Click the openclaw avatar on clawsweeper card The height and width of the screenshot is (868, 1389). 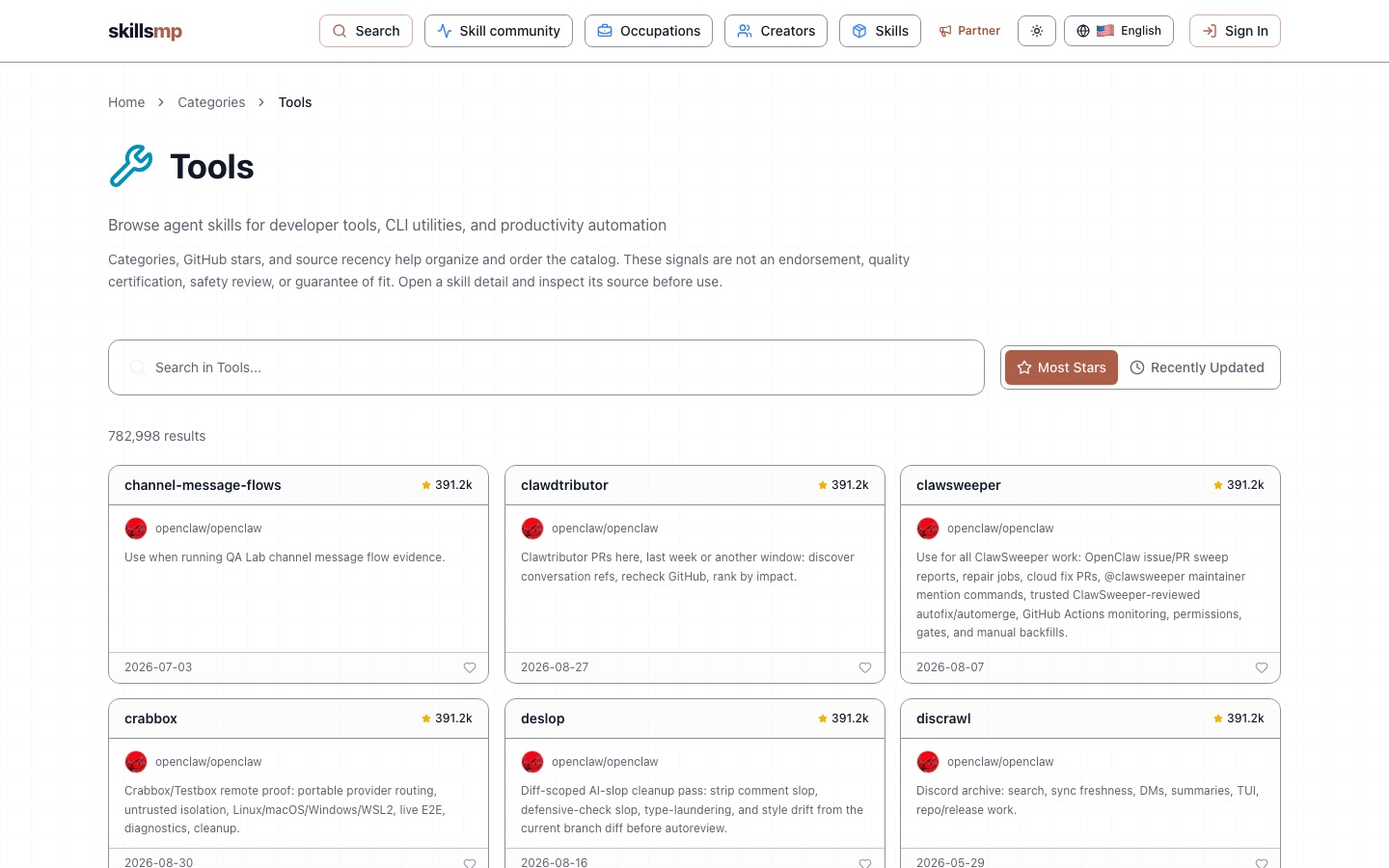[928, 529]
